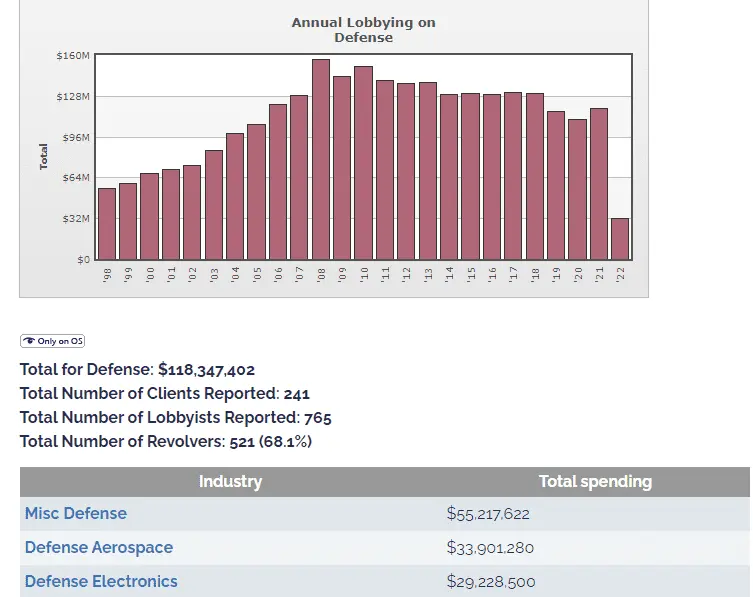
Task: Click the '12 bar in the chart
Action: 406,171
